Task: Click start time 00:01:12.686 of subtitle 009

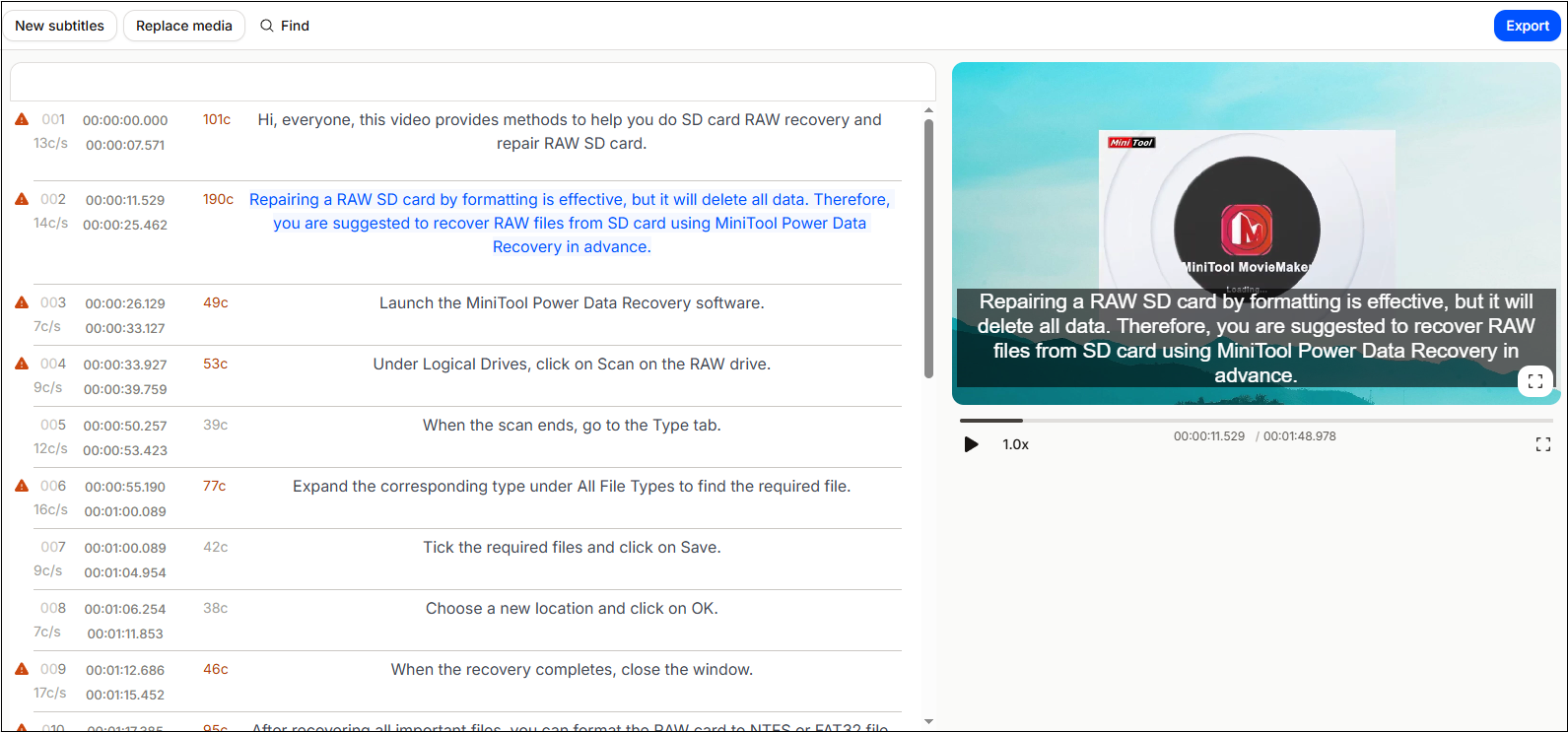Action: coord(125,670)
